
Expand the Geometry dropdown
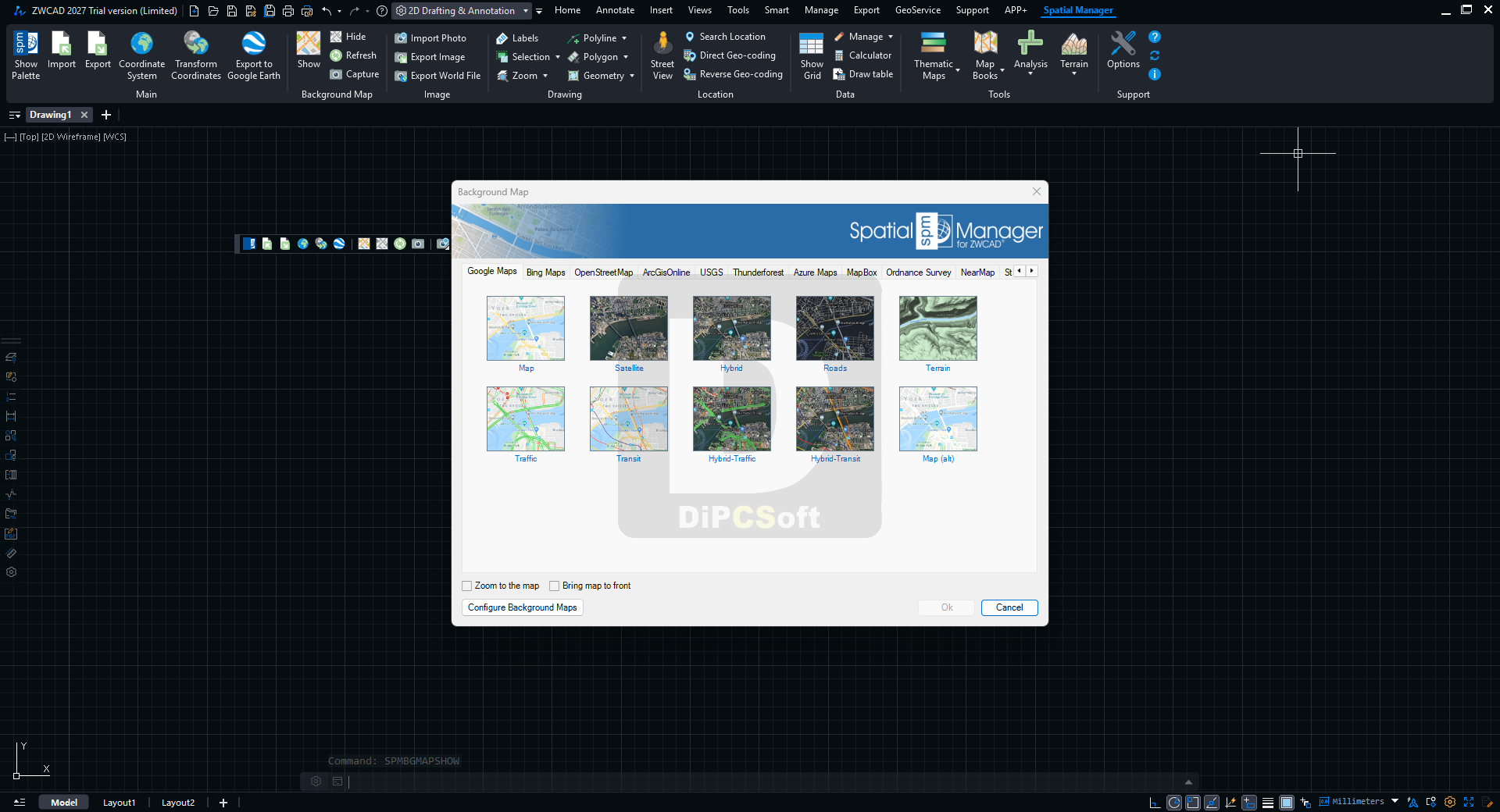[x=632, y=76]
